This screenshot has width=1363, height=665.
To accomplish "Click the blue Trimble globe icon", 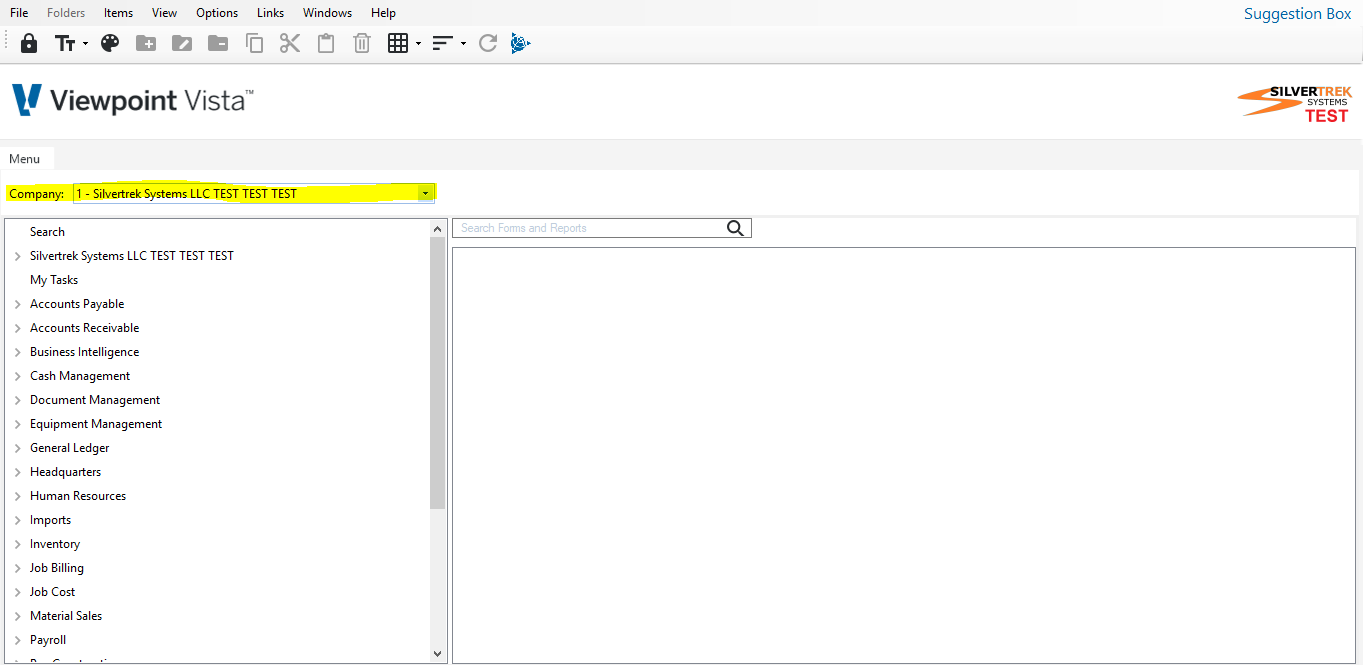I will (x=520, y=43).
